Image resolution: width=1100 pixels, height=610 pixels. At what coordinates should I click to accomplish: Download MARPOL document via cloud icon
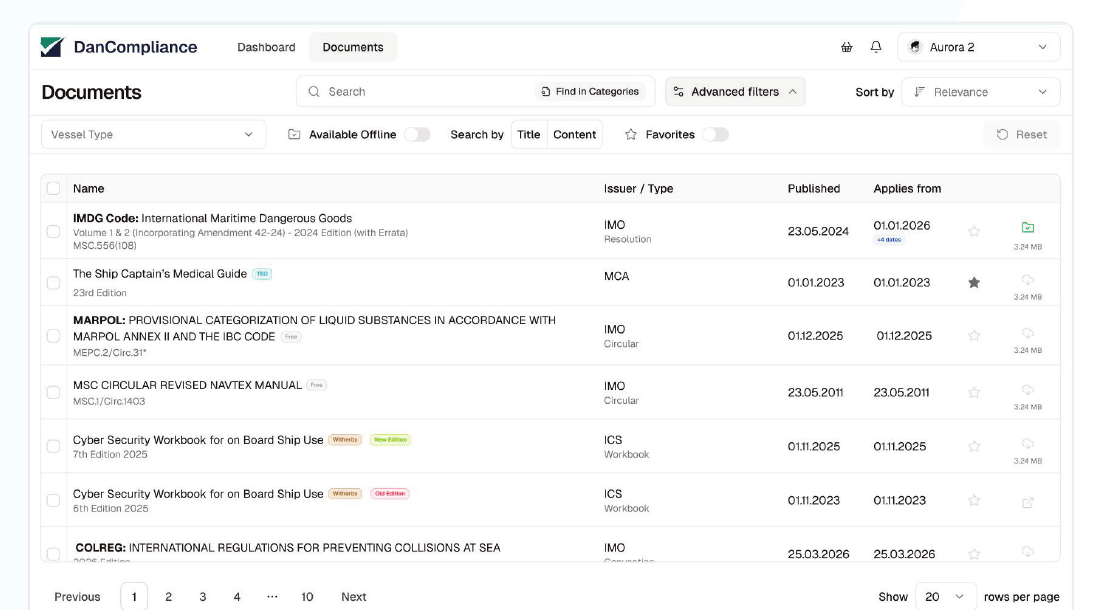(x=1028, y=333)
